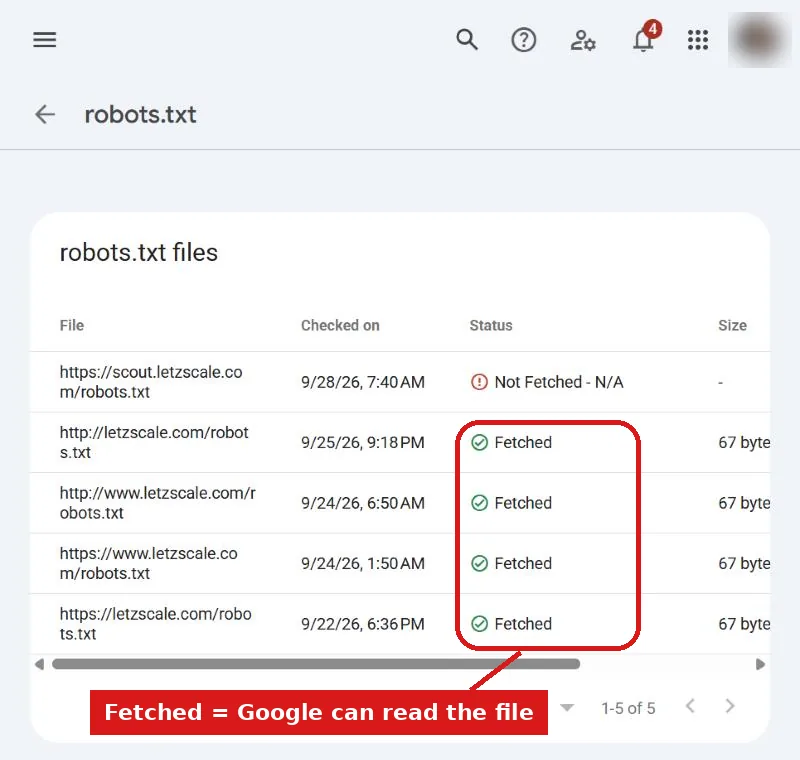Click the search magnifier icon
Image resolution: width=800 pixels, height=760 pixels.
pyautogui.click(x=467, y=39)
